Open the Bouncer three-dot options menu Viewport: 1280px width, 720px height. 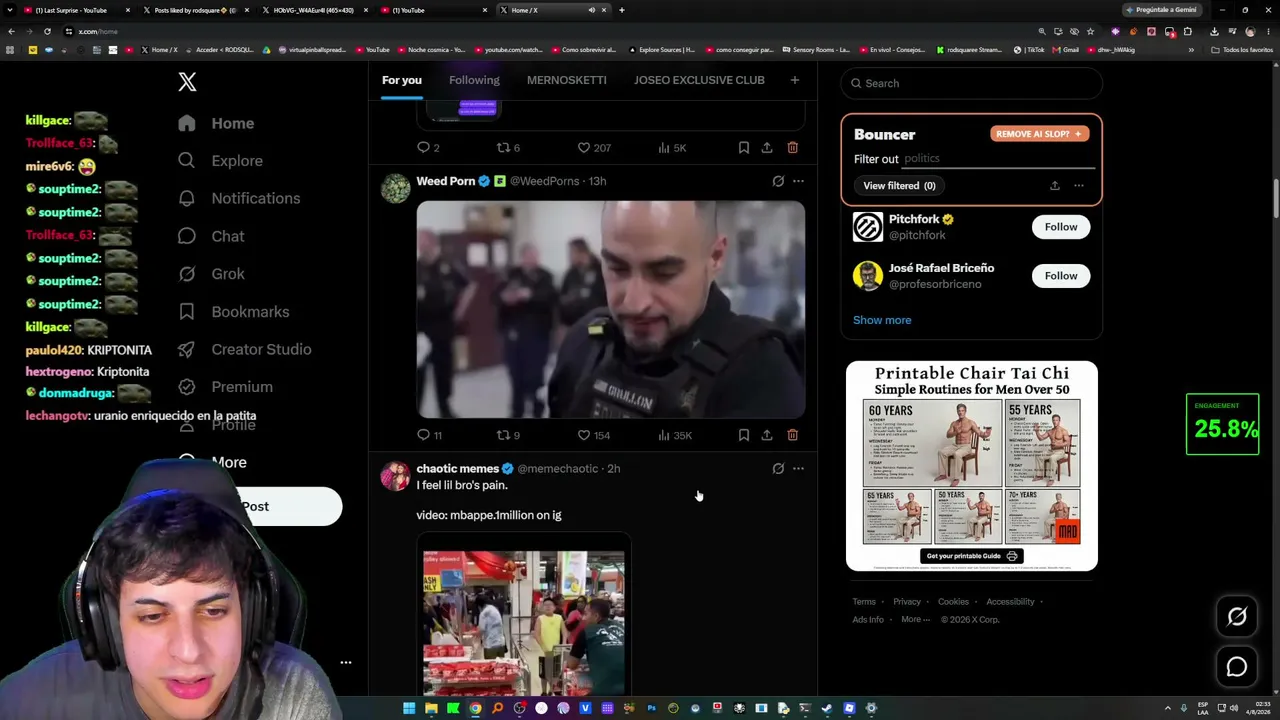click(1078, 186)
